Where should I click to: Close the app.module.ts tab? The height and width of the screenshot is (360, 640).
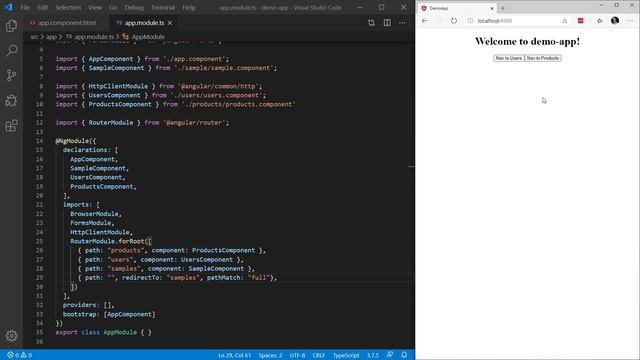coord(170,23)
